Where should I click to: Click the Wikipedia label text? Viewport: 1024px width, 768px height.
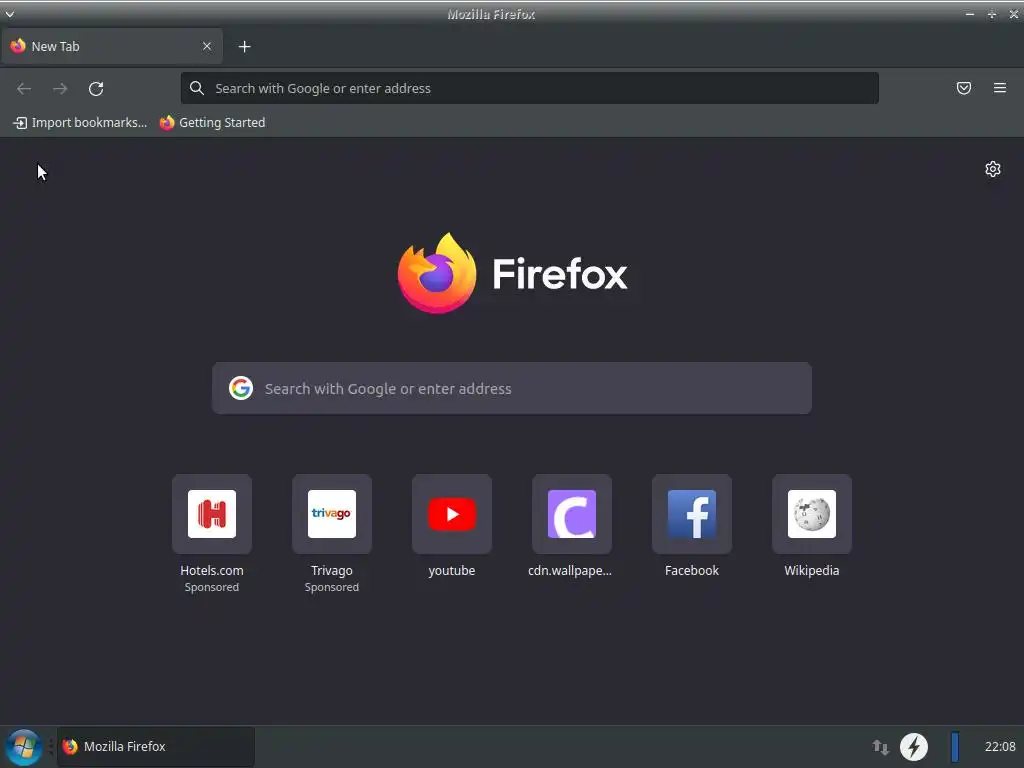[x=812, y=571]
